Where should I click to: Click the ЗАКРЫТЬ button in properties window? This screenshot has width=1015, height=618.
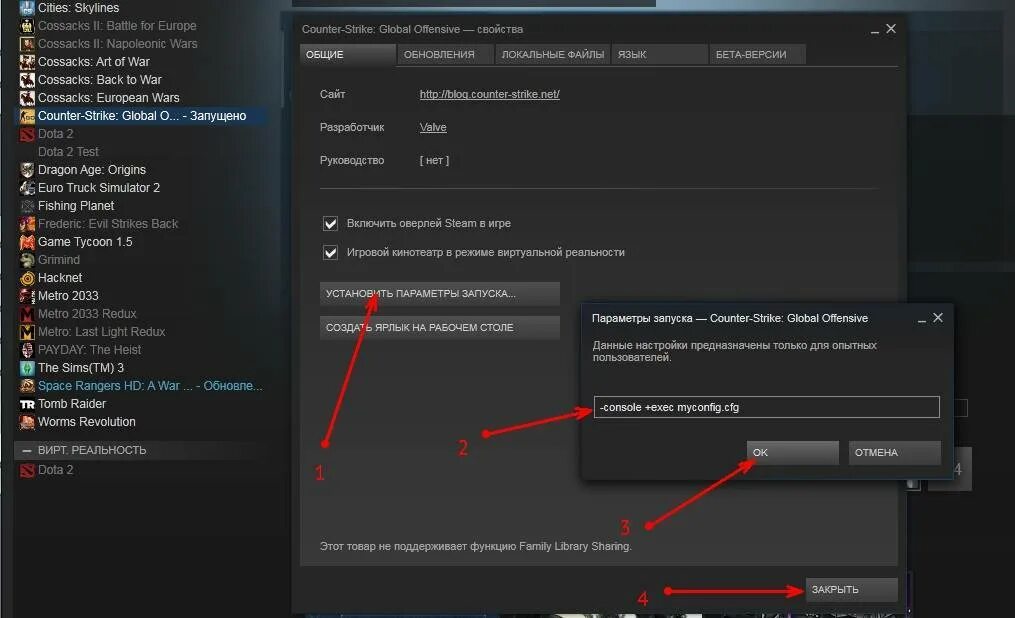[x=851, y=590]
